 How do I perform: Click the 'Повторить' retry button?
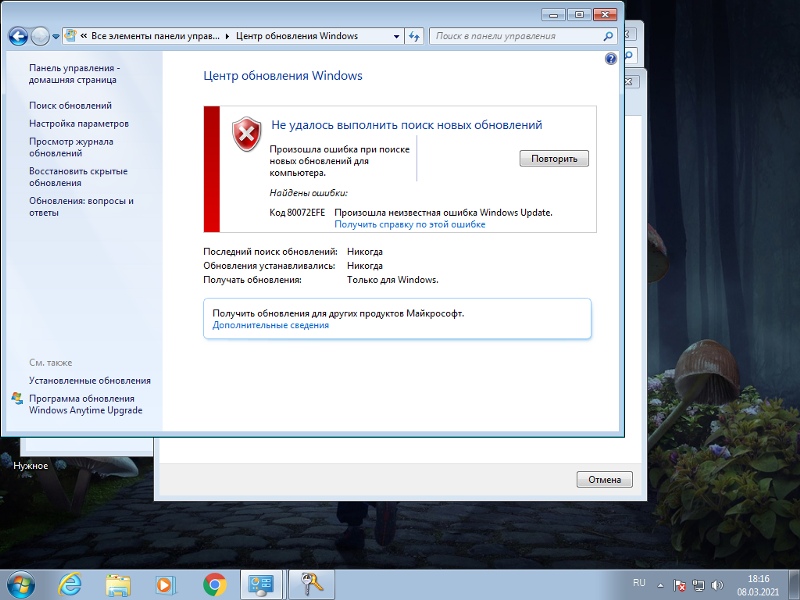coord(554,158)
